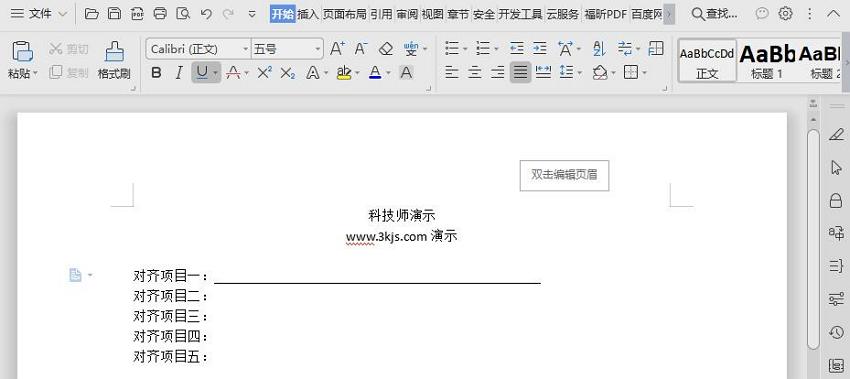Set right text alignment
850x379 pixels.
(x=498, y=72)
